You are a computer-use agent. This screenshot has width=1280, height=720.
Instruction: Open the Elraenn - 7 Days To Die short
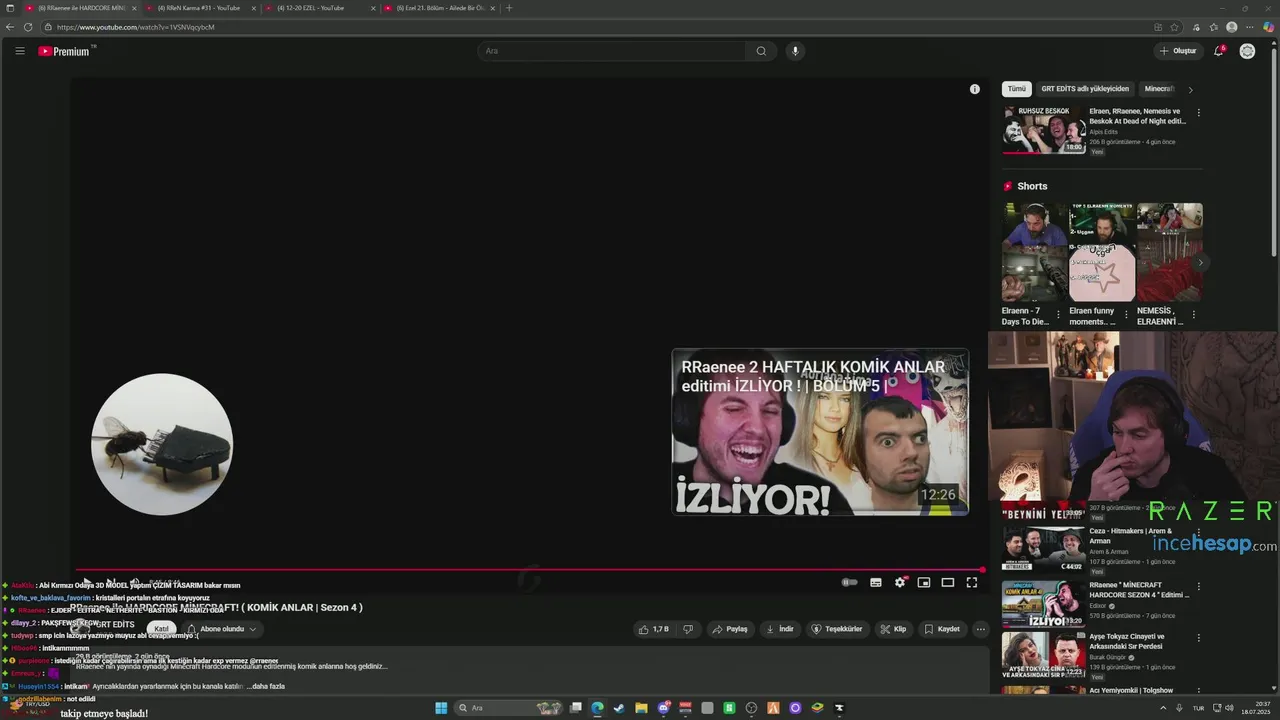pos(1035,252)
